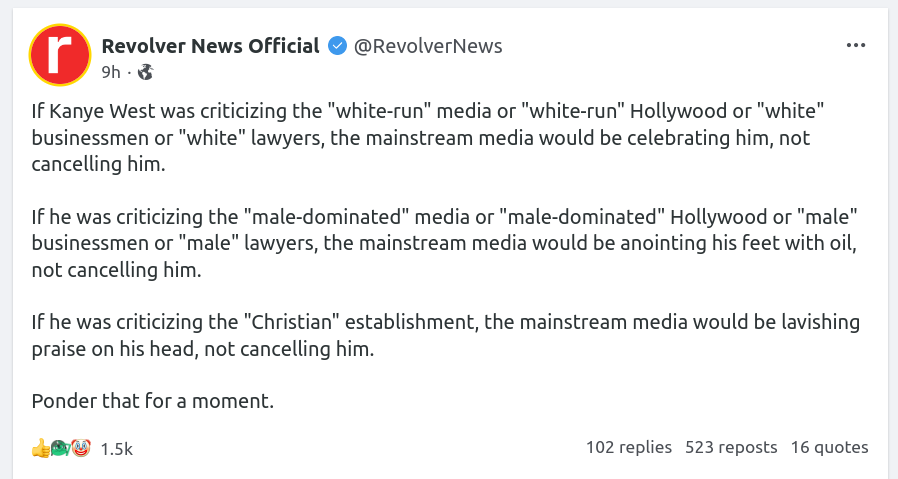Viewport: 898px width, 479px height.
Task: Click the green middle reaction emoji
Action: (59, 448)
